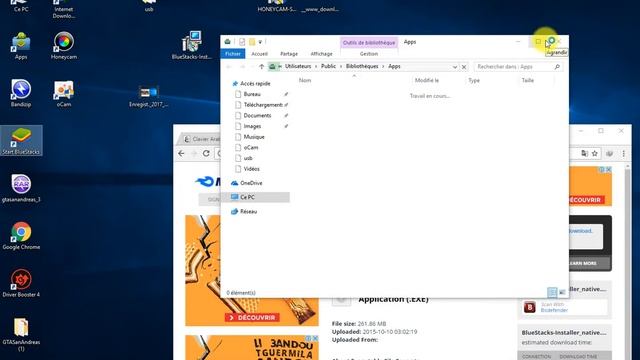
Task: Stop loading with the address bar X
Action: 464,67
